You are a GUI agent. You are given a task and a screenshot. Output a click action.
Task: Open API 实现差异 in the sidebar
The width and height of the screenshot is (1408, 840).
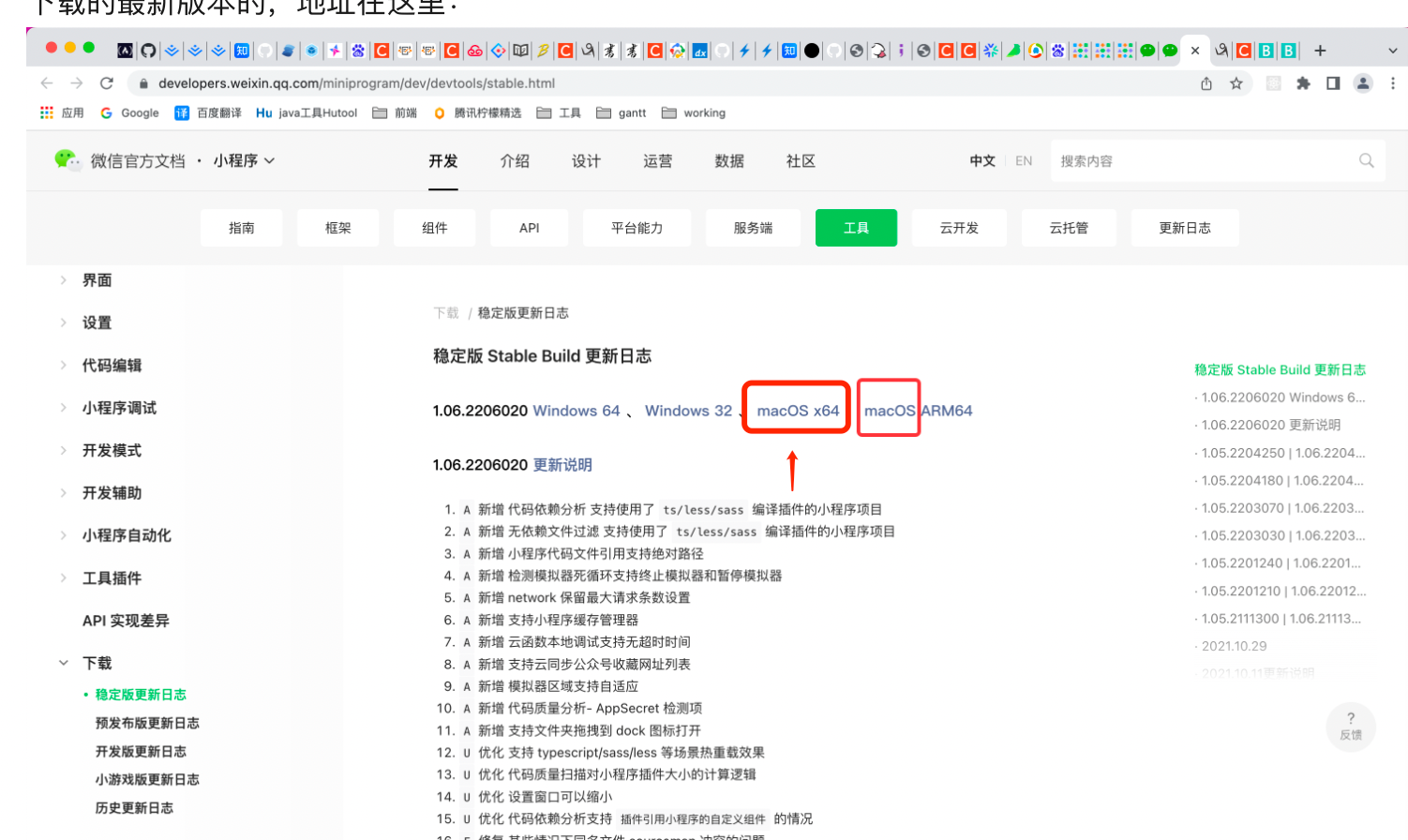pos(126,621)
